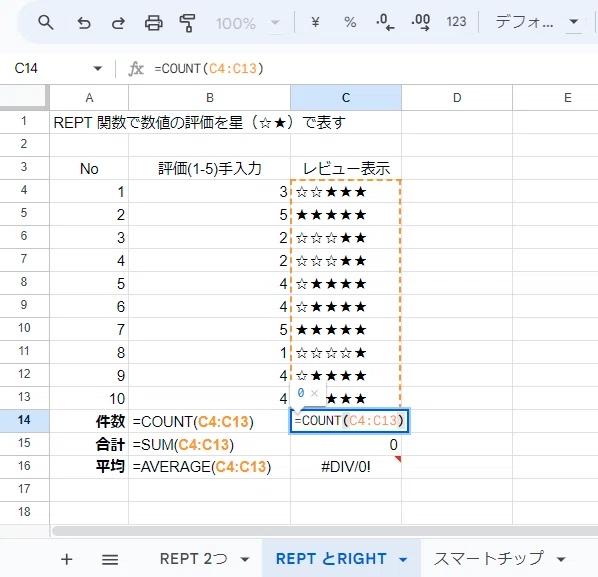Viewport: 598px width, 577px height.
Task: Decrease decimal places
Action: coord(385,22)
